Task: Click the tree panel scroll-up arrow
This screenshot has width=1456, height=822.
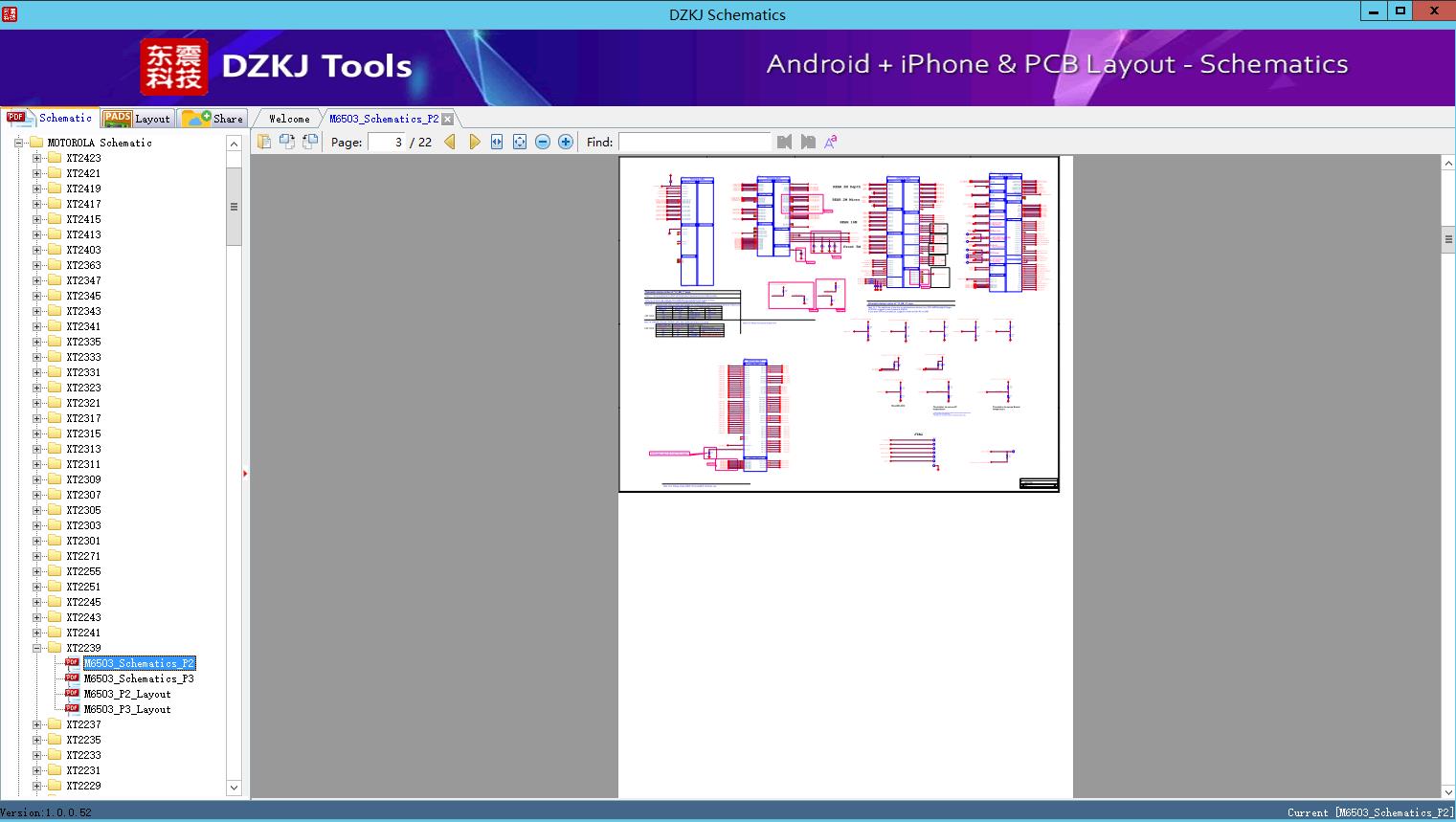Action: tap(234, 143)
